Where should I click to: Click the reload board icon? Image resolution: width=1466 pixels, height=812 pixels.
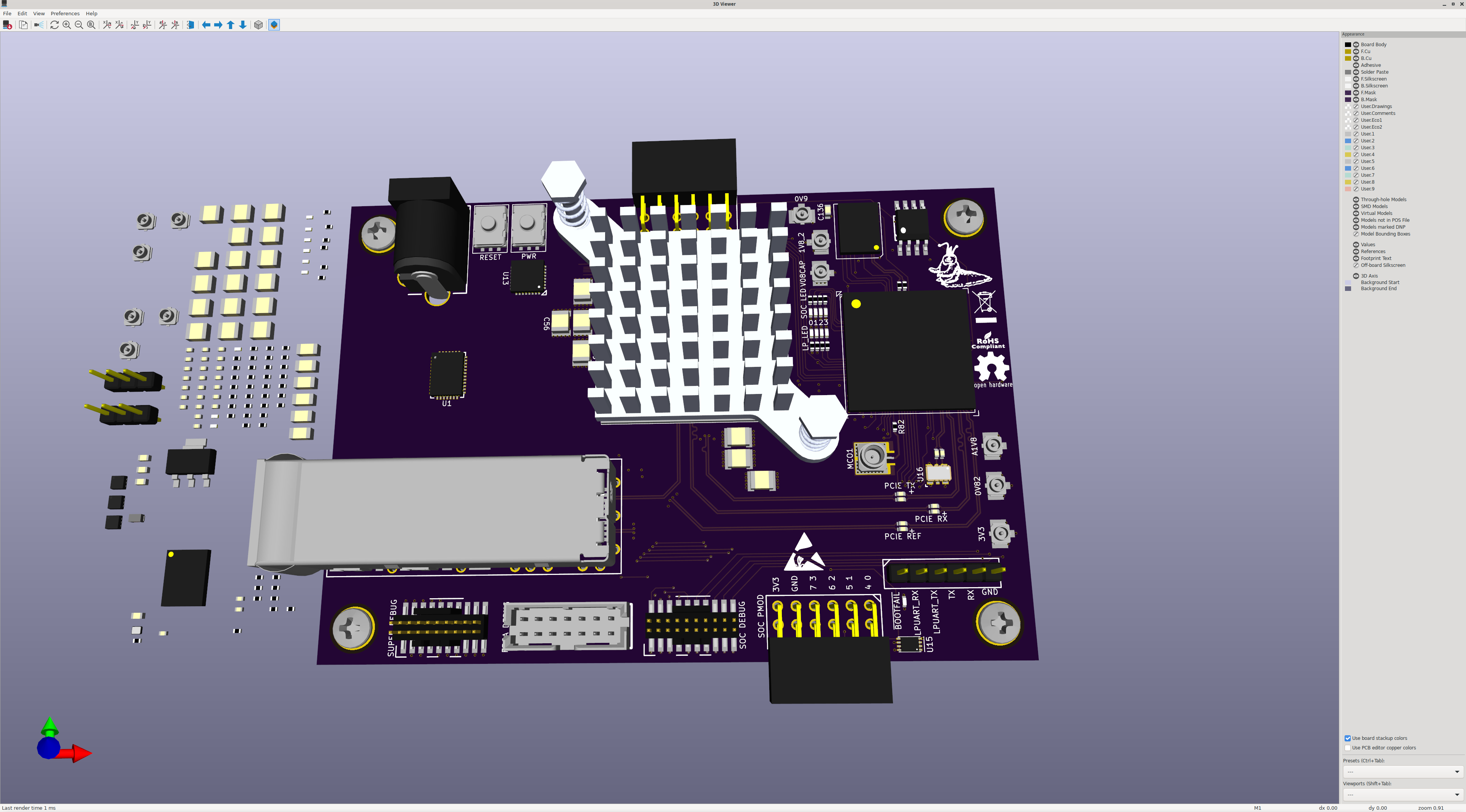[54, 24]
